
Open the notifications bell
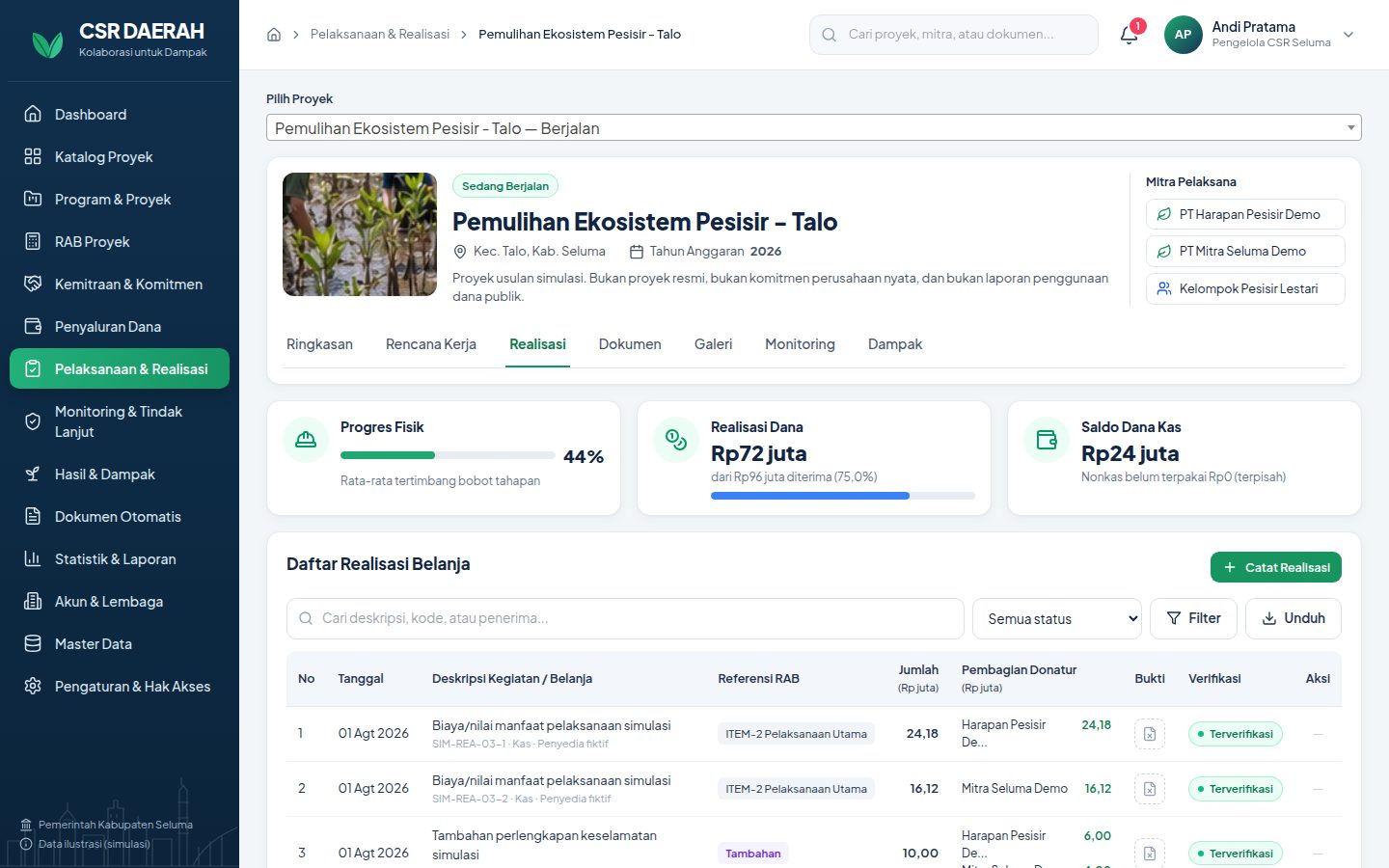[1129, 35]
